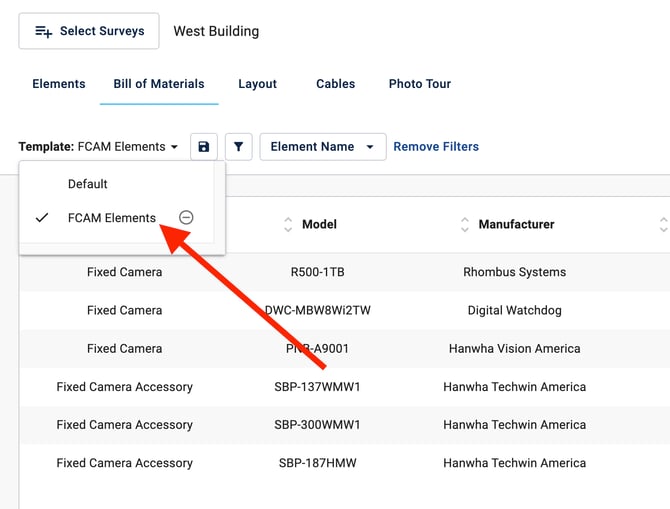Go to the Cables tab
670x509 pixels.
point(335,84)
